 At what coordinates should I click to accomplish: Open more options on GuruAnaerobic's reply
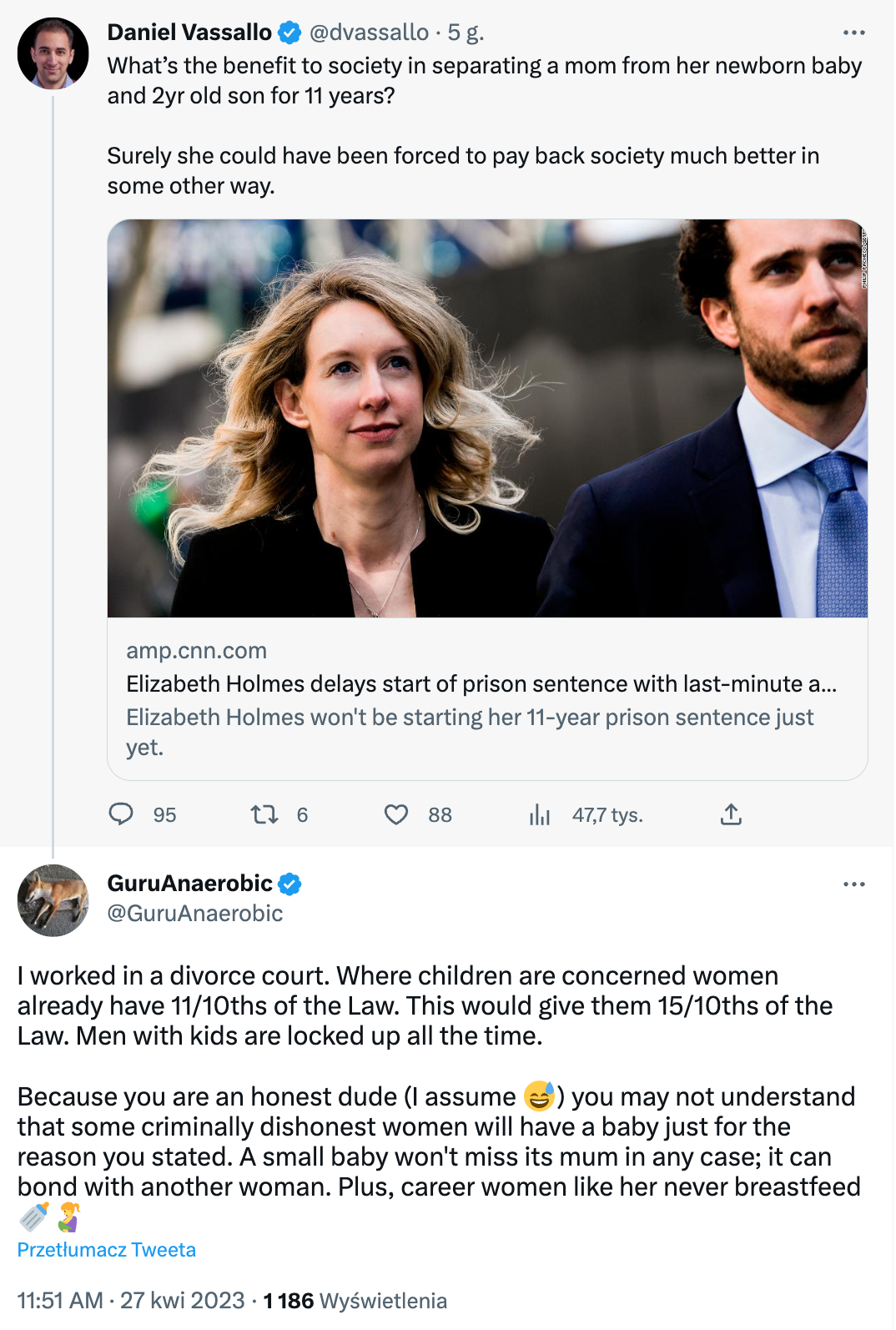tap(853, 884)
